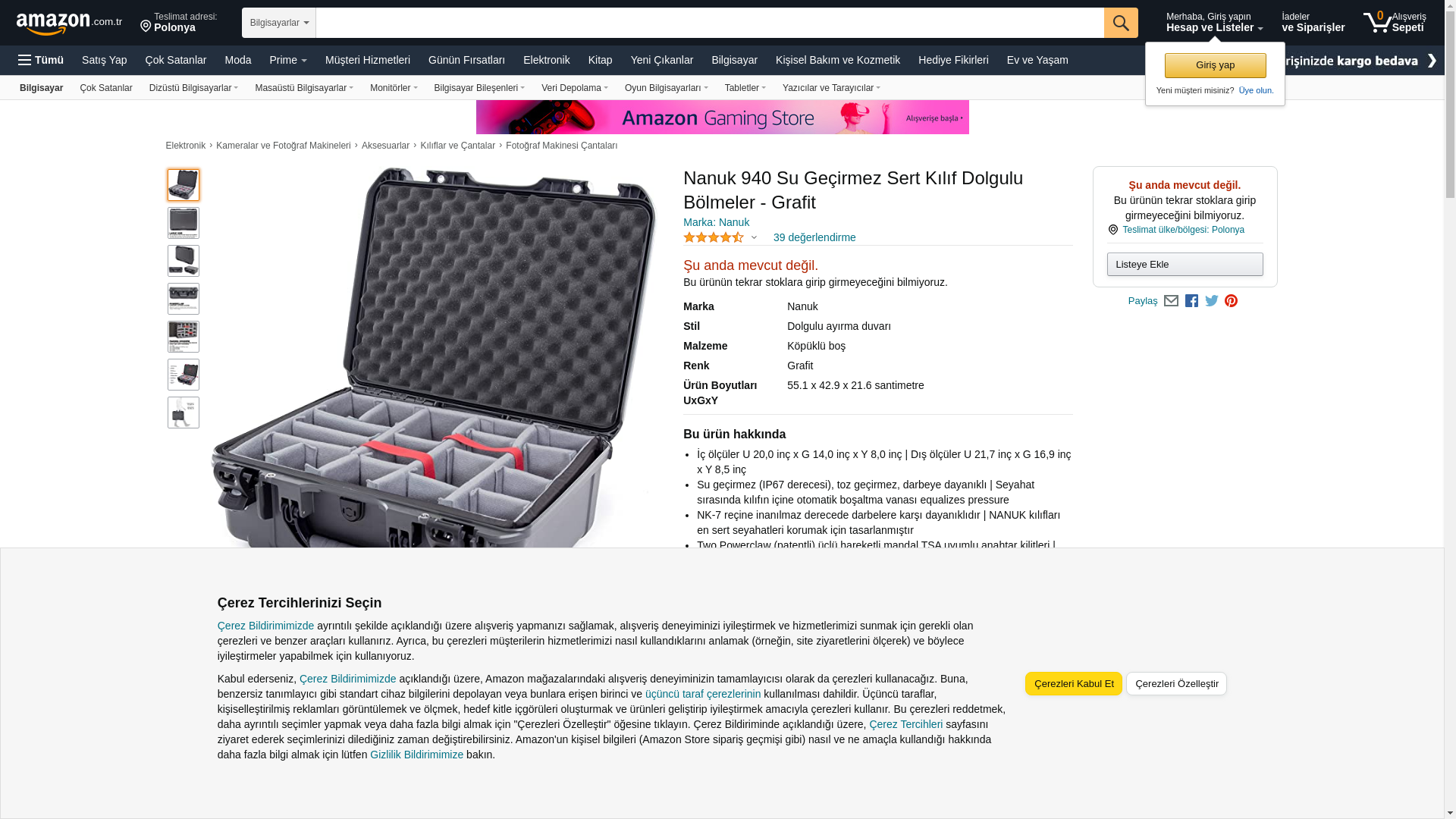The image size is (1456, 819).
Task: Click the Listeye Ekle button
Action: tap(1185, 264)
